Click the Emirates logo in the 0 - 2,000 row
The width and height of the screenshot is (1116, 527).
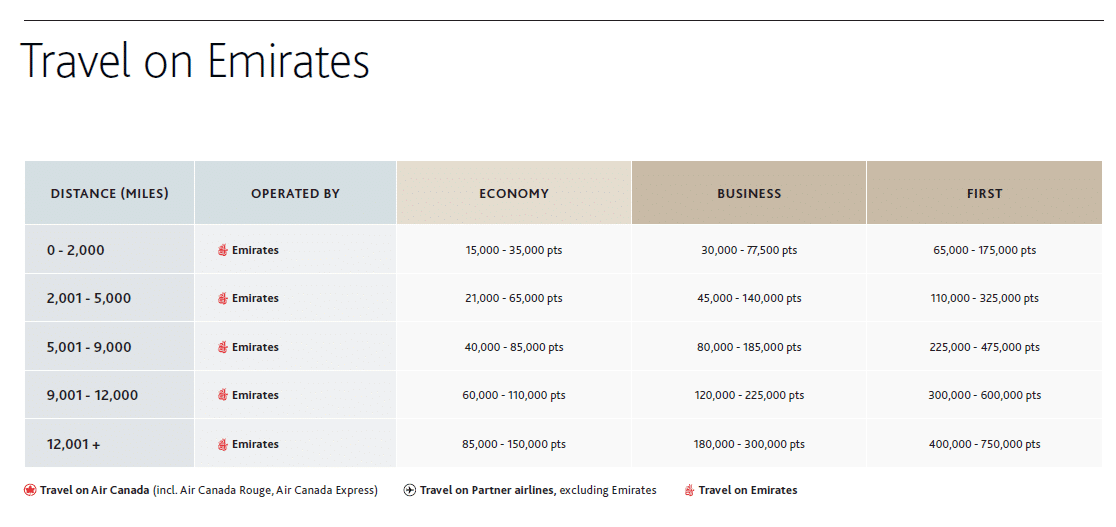(x=223, y=250)
